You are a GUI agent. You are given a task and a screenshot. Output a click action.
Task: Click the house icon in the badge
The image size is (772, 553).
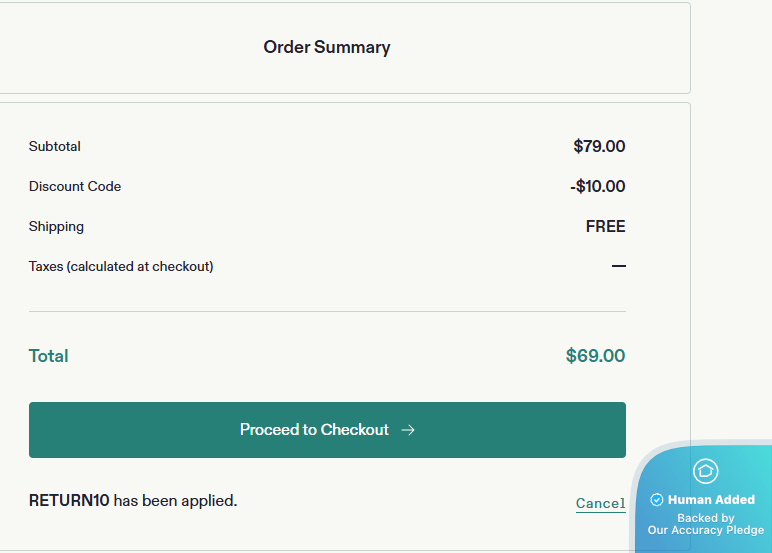pyautogui.click(x=706, y=471)
